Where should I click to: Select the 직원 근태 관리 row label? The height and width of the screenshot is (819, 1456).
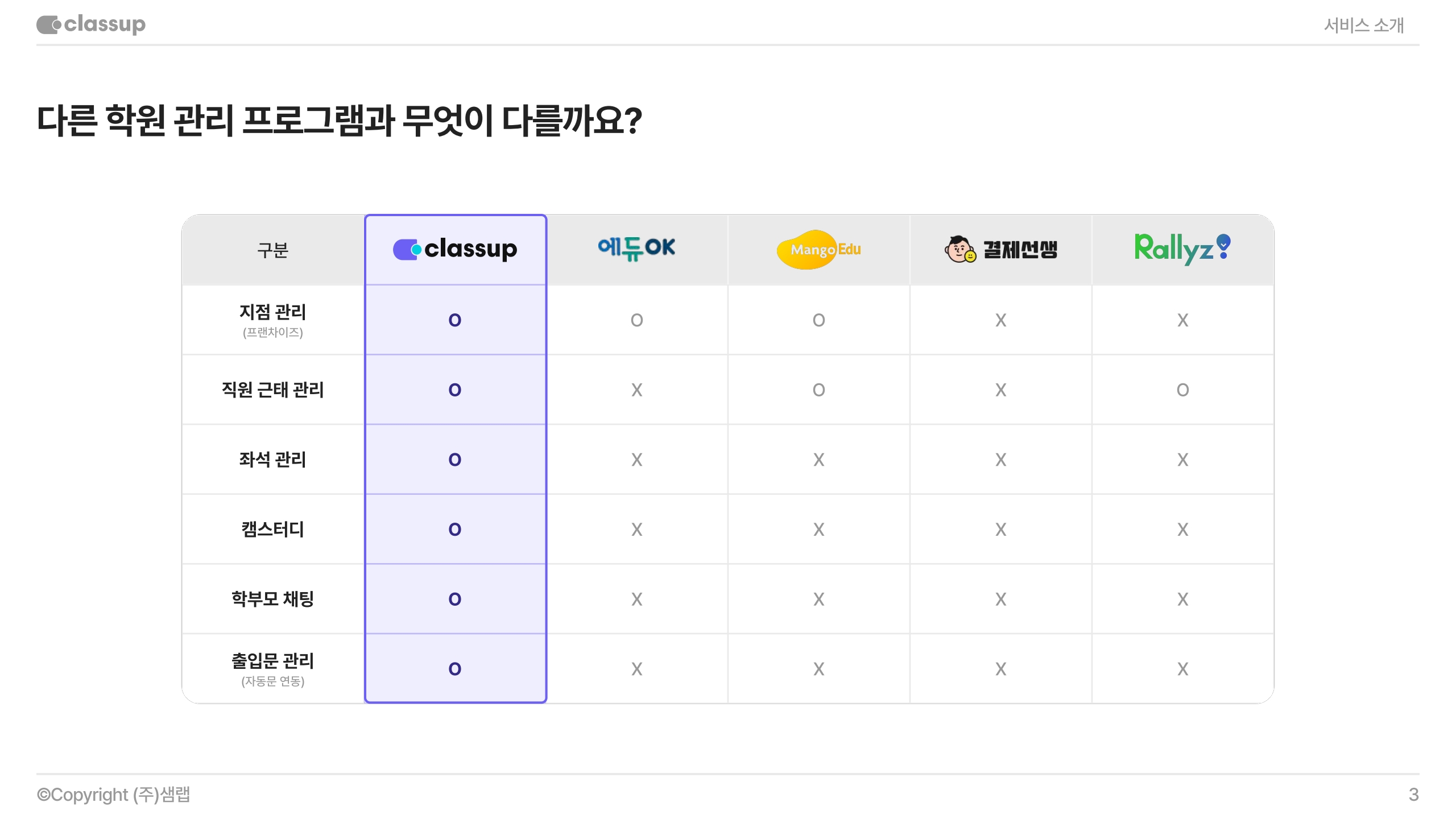[273, 390]
